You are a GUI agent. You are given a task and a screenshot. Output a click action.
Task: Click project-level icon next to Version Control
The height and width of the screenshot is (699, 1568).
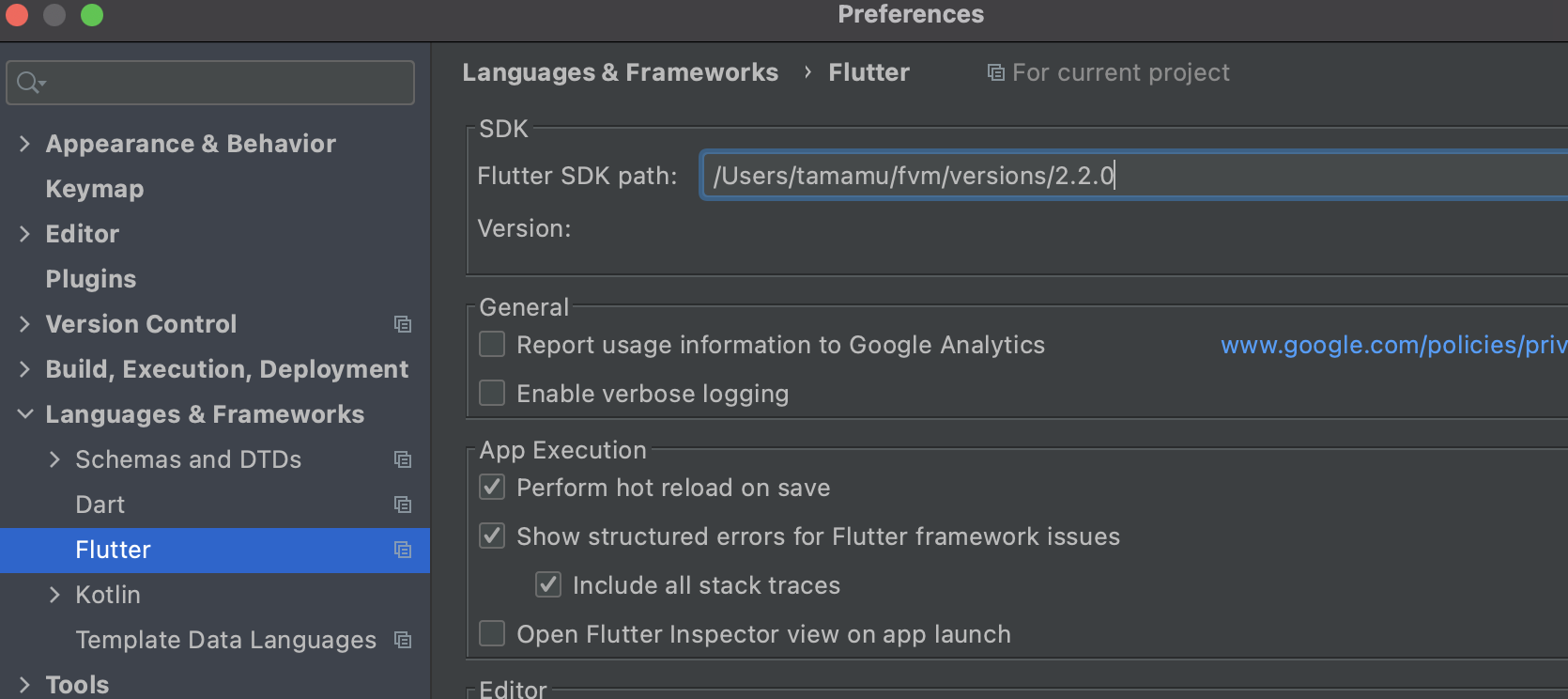point(403,324)
